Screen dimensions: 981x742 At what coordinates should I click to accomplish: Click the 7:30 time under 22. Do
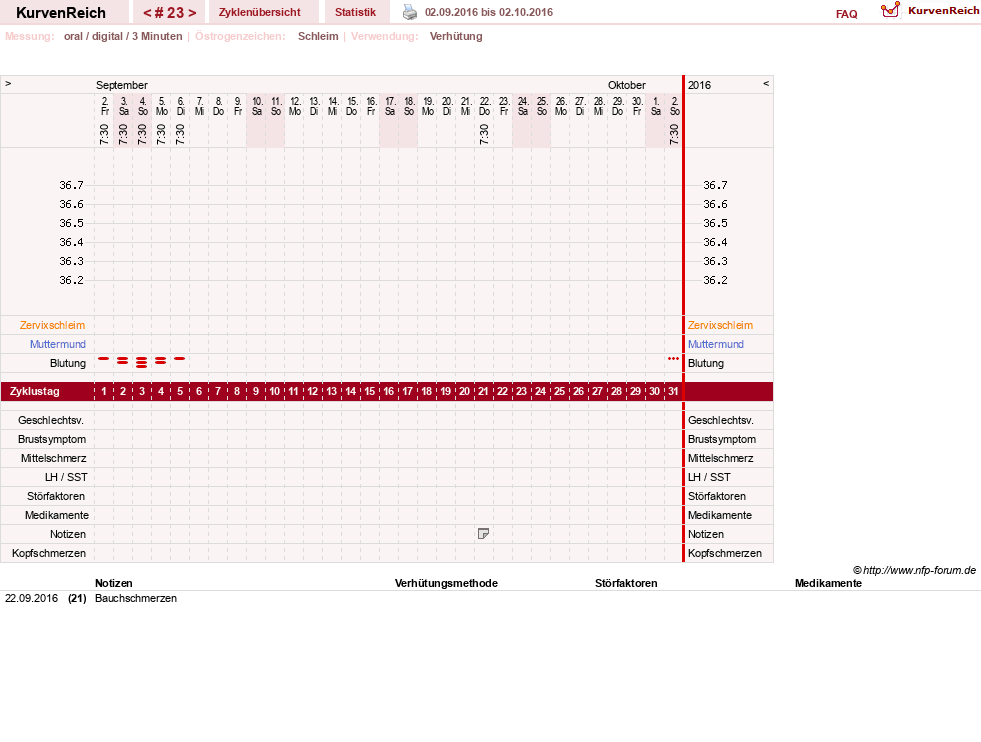coord(484,134)
